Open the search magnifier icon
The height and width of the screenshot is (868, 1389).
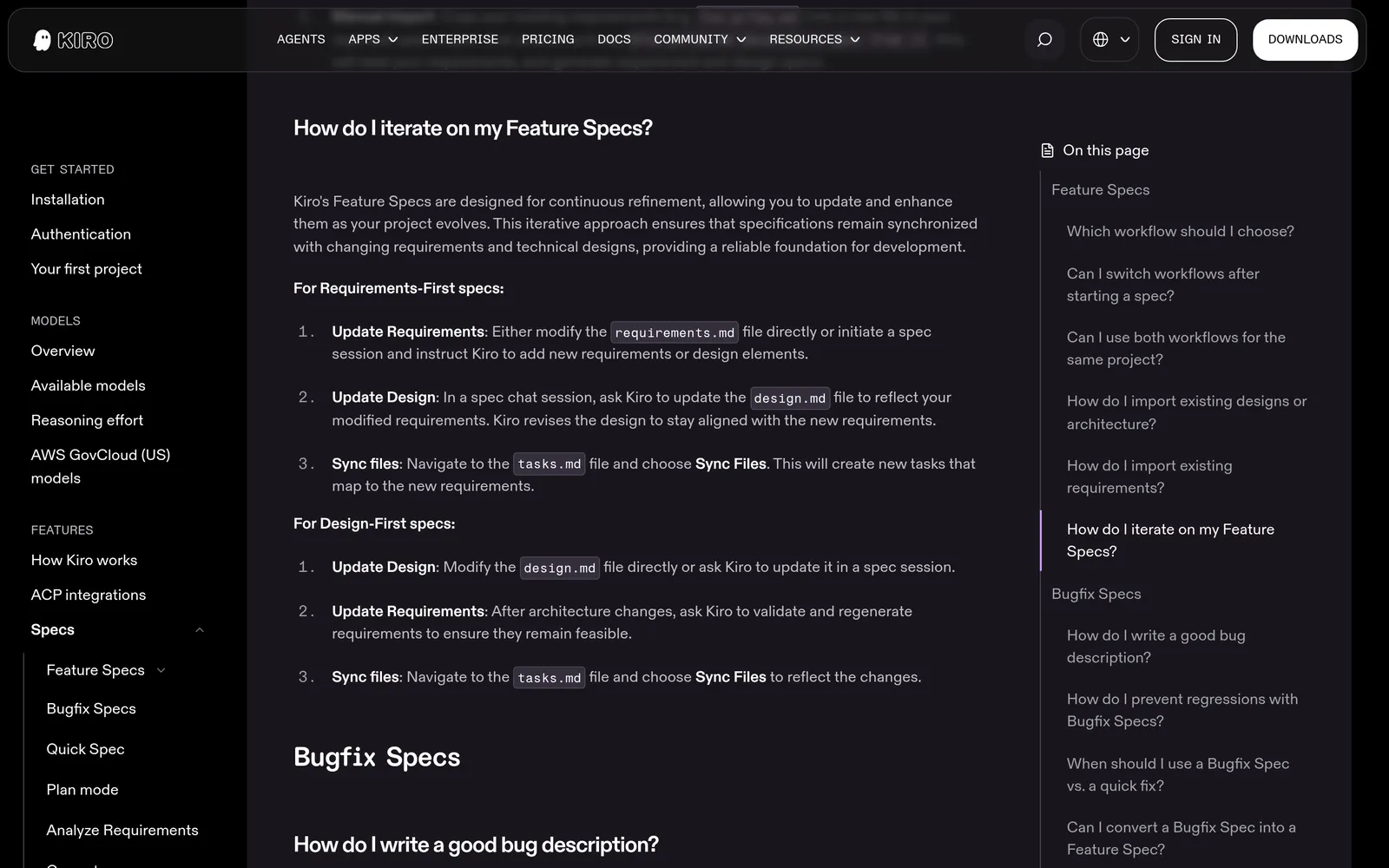[1044, 40]
